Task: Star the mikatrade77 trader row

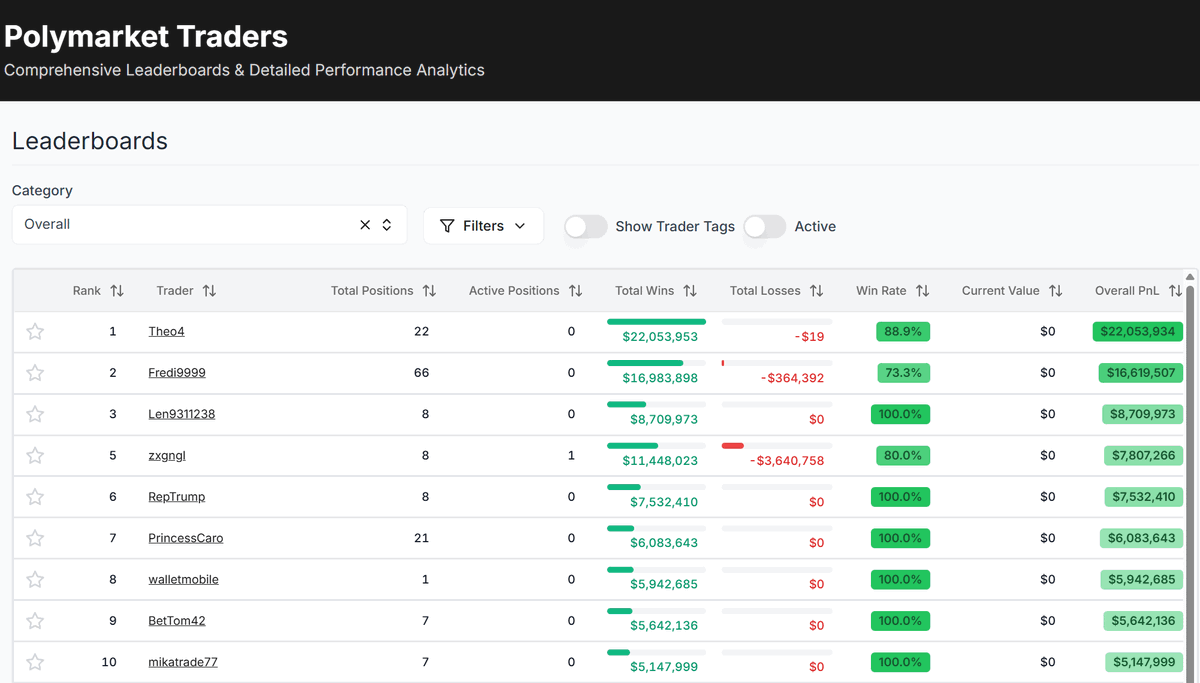Action: click(35, 662)
